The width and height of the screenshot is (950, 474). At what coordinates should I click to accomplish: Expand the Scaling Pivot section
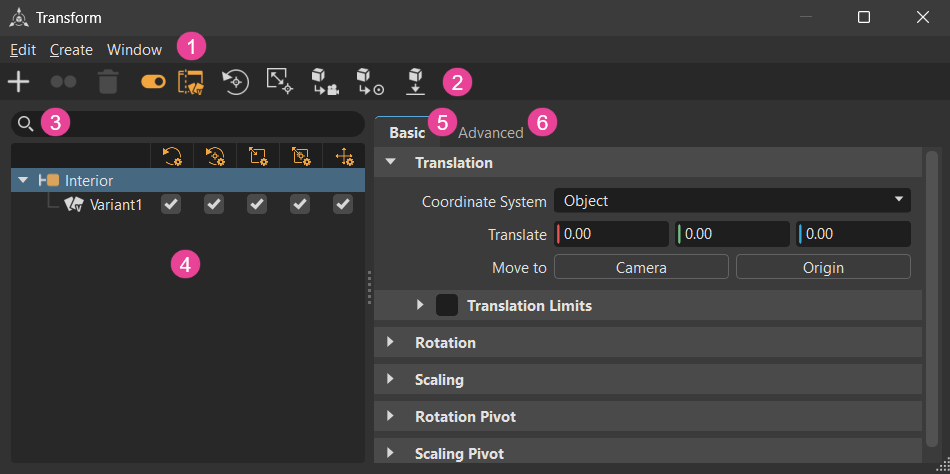point(391,453)
